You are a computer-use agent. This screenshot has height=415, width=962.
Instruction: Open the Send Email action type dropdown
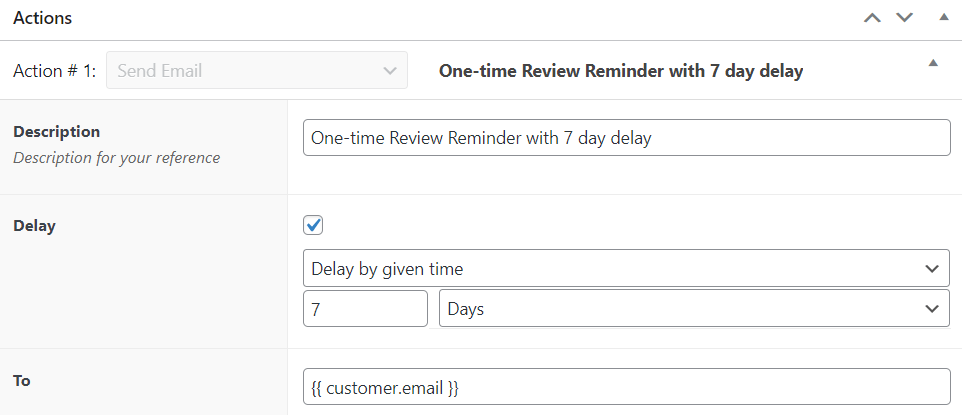[x=256, y=71]
